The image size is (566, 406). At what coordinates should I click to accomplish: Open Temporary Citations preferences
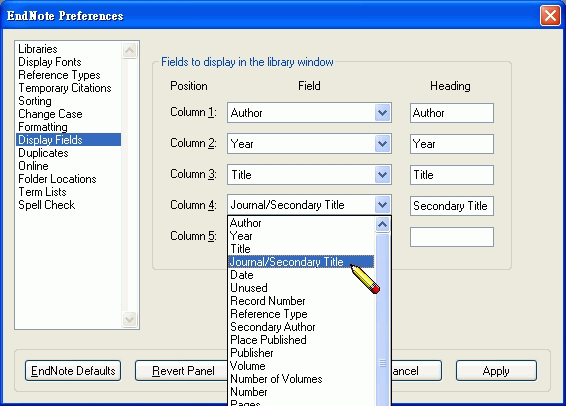click(x=68, y=88)
